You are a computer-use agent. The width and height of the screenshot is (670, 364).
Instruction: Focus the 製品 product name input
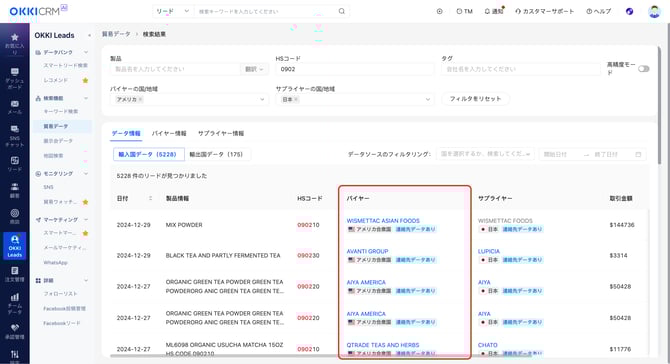tap(175, 69)
